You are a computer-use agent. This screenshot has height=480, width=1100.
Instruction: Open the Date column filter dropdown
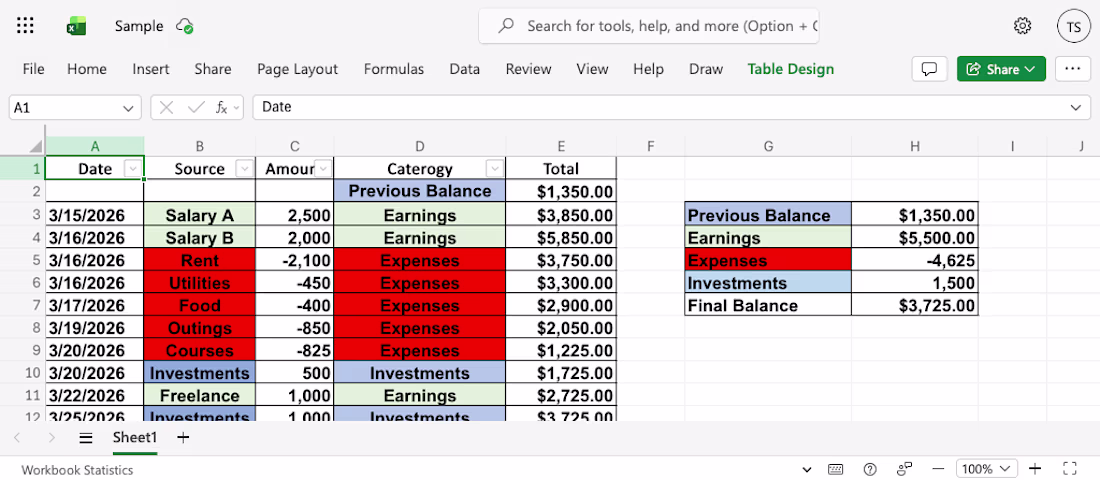click(x=132, y=169)
